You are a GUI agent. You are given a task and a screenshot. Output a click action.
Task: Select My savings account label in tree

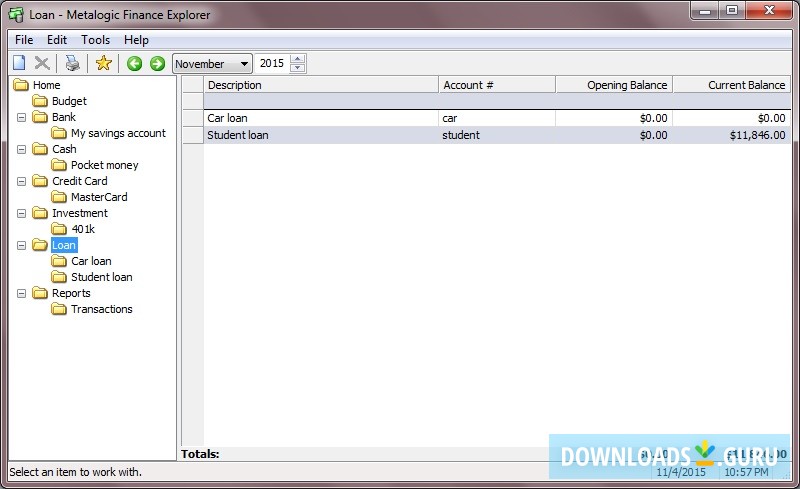pos(118,133)
